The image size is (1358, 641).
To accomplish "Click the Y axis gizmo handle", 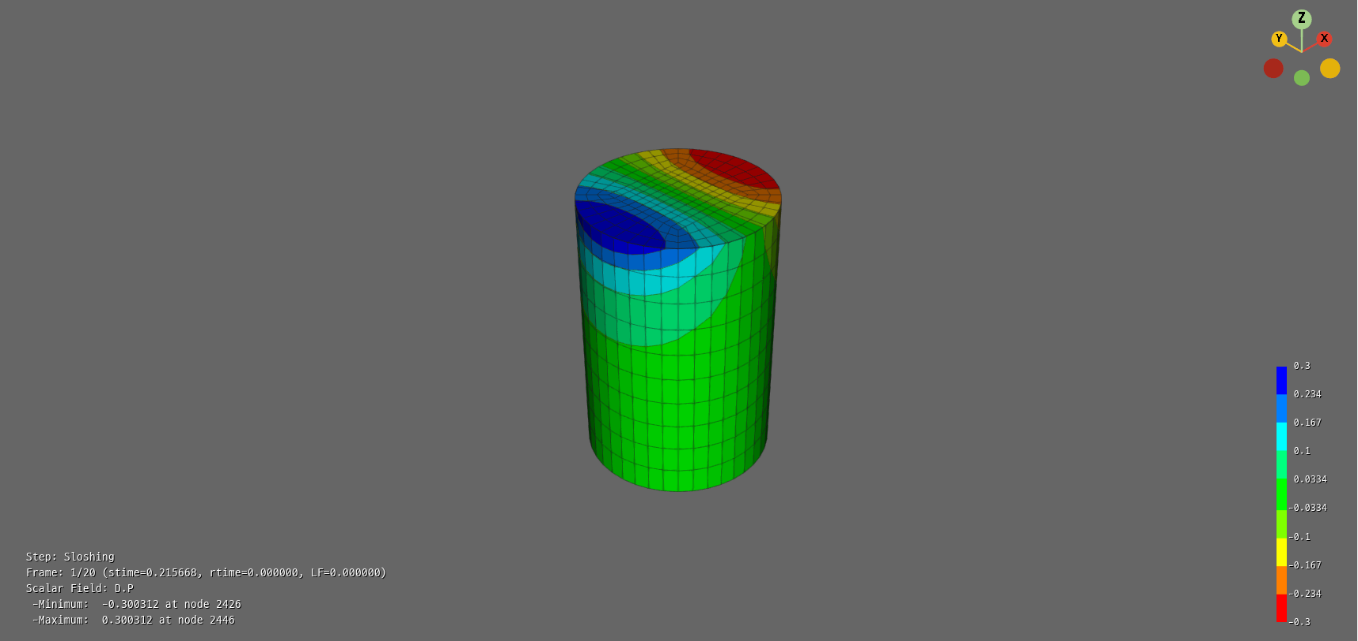I will [x=1279, y=39].
